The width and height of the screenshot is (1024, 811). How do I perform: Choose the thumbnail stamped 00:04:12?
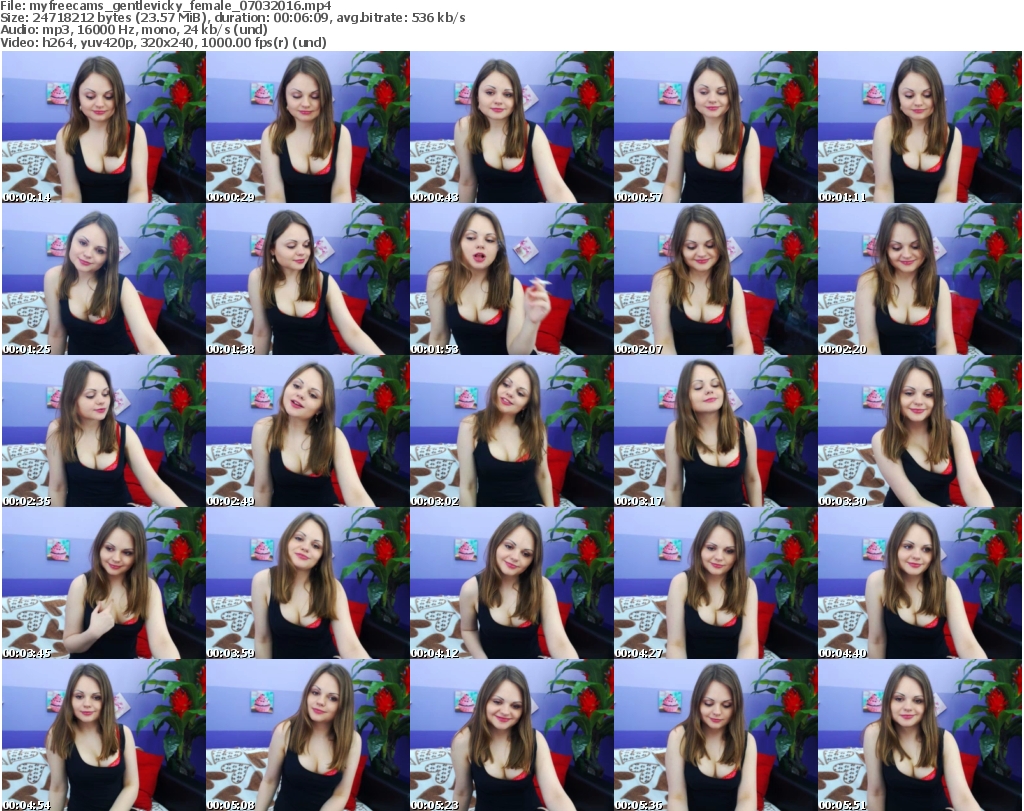tap(511, 583)
